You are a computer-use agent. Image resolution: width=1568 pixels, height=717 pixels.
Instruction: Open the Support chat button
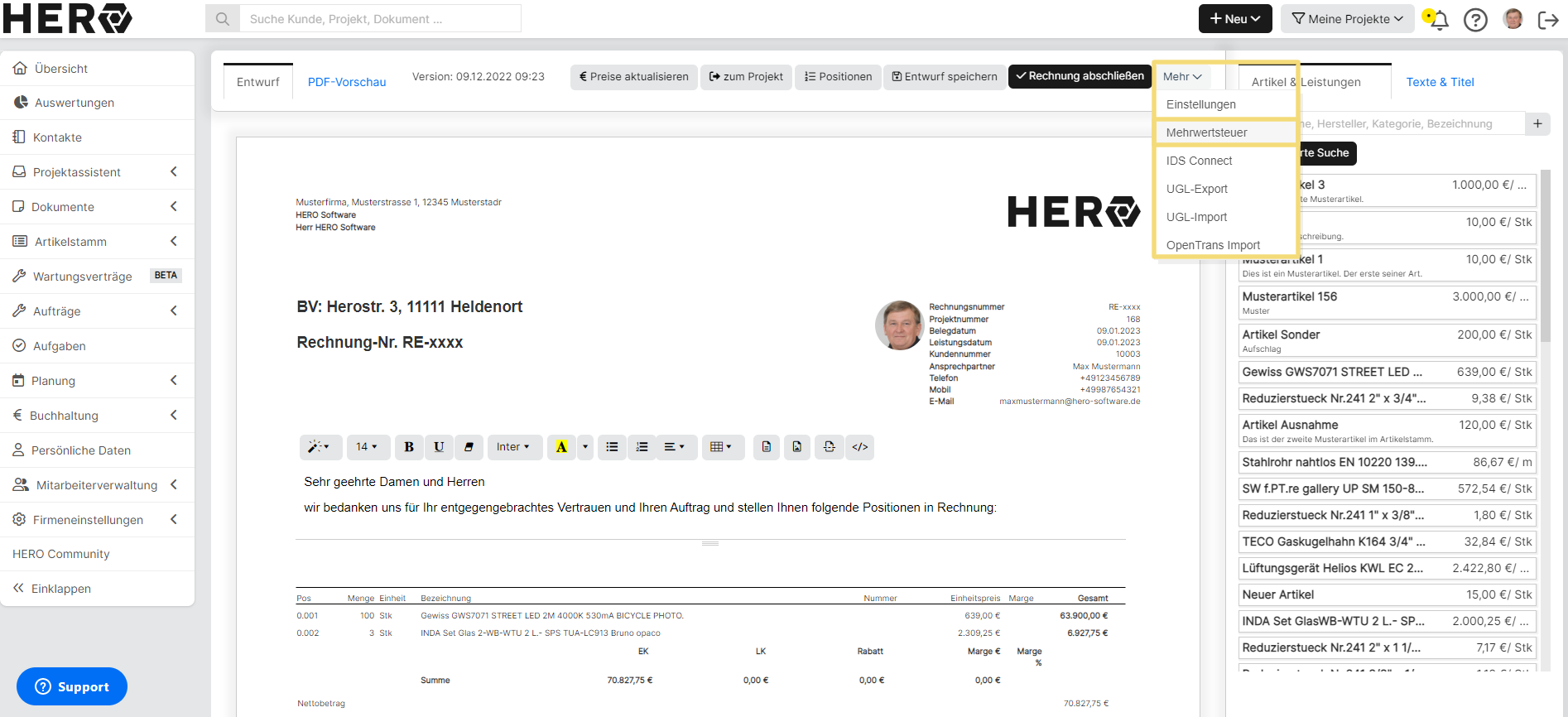(72, 686)
